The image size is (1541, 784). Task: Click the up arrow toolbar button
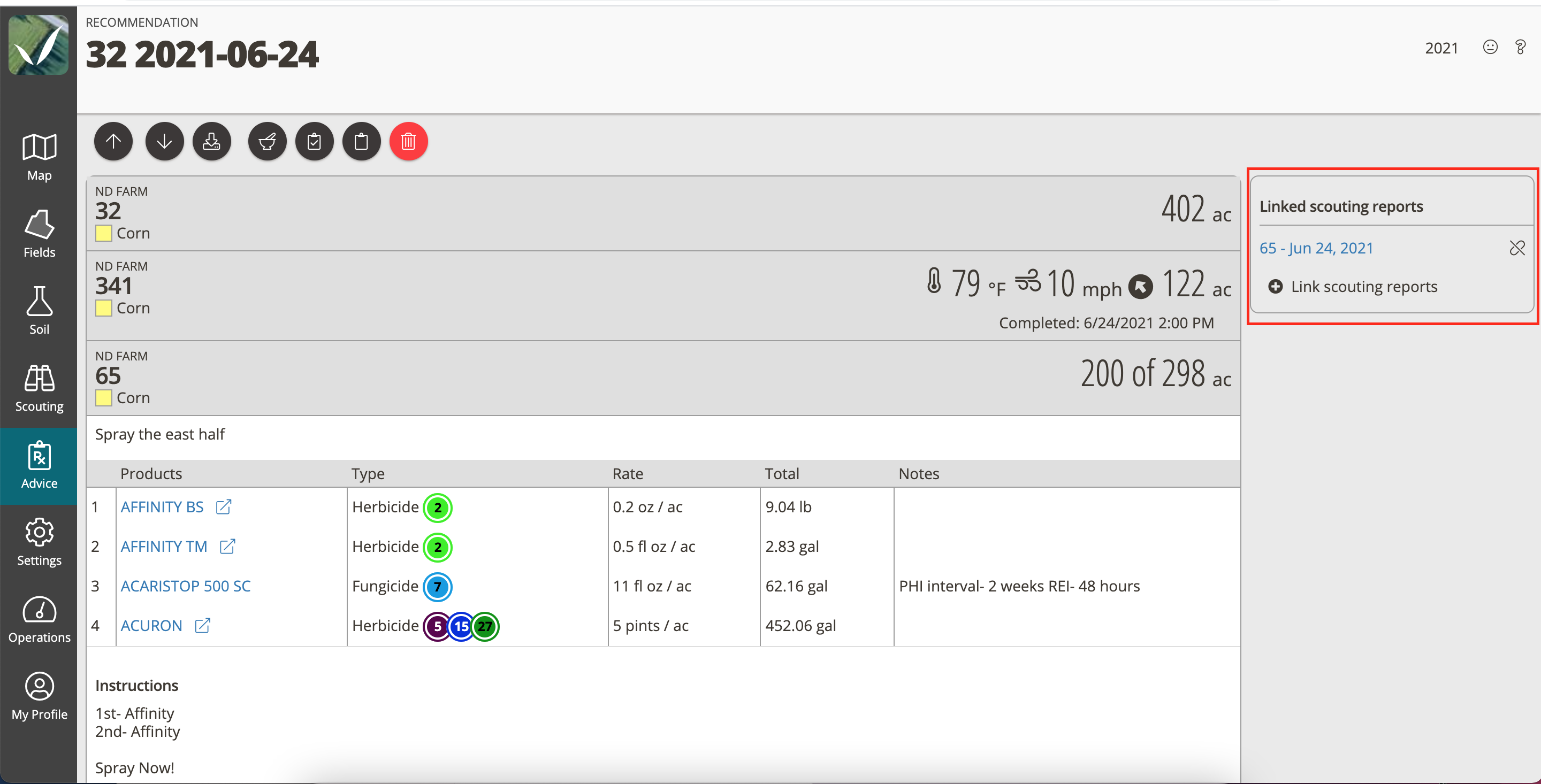(113, 142)
